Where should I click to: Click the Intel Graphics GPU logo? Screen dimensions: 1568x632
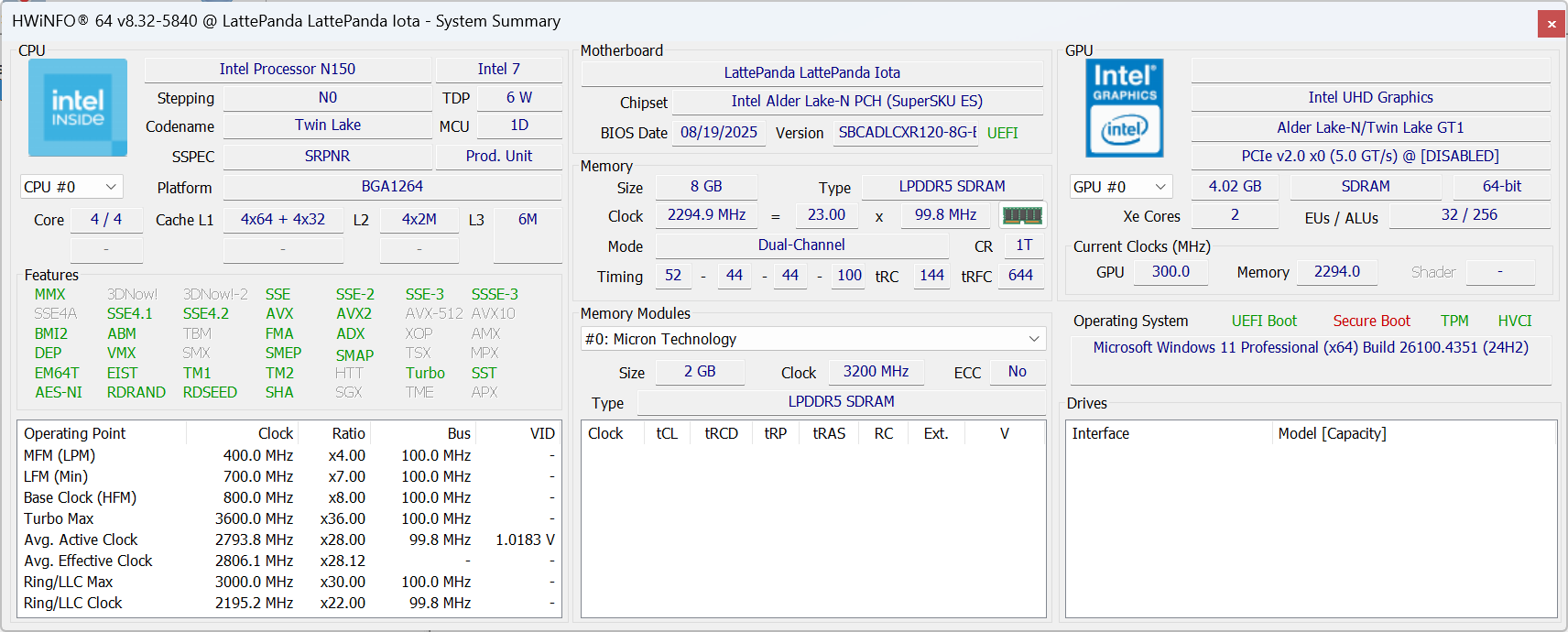1125,107
